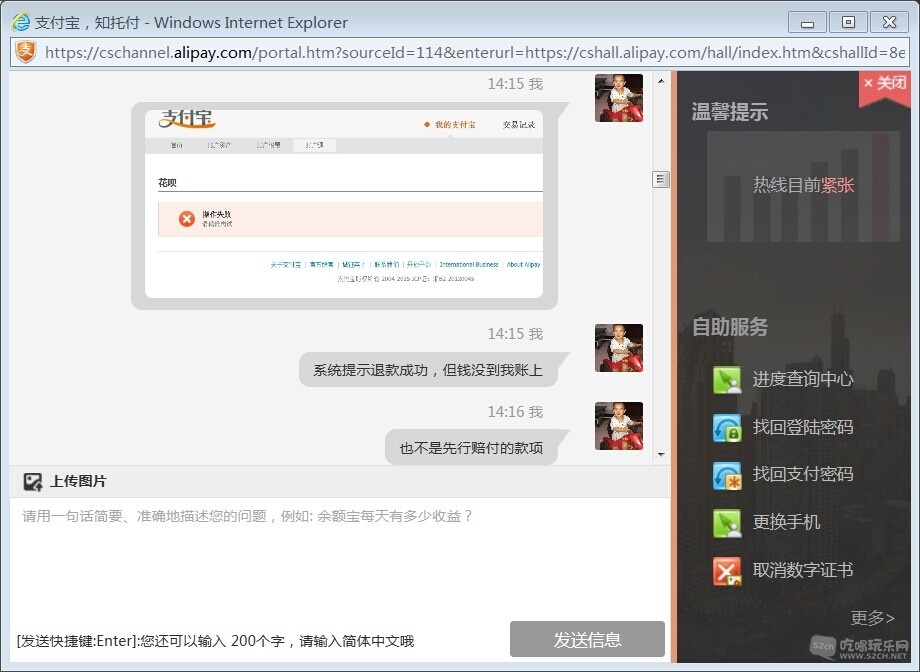
Task: Focus the message input text area
Action: click(x=340, y=558)
